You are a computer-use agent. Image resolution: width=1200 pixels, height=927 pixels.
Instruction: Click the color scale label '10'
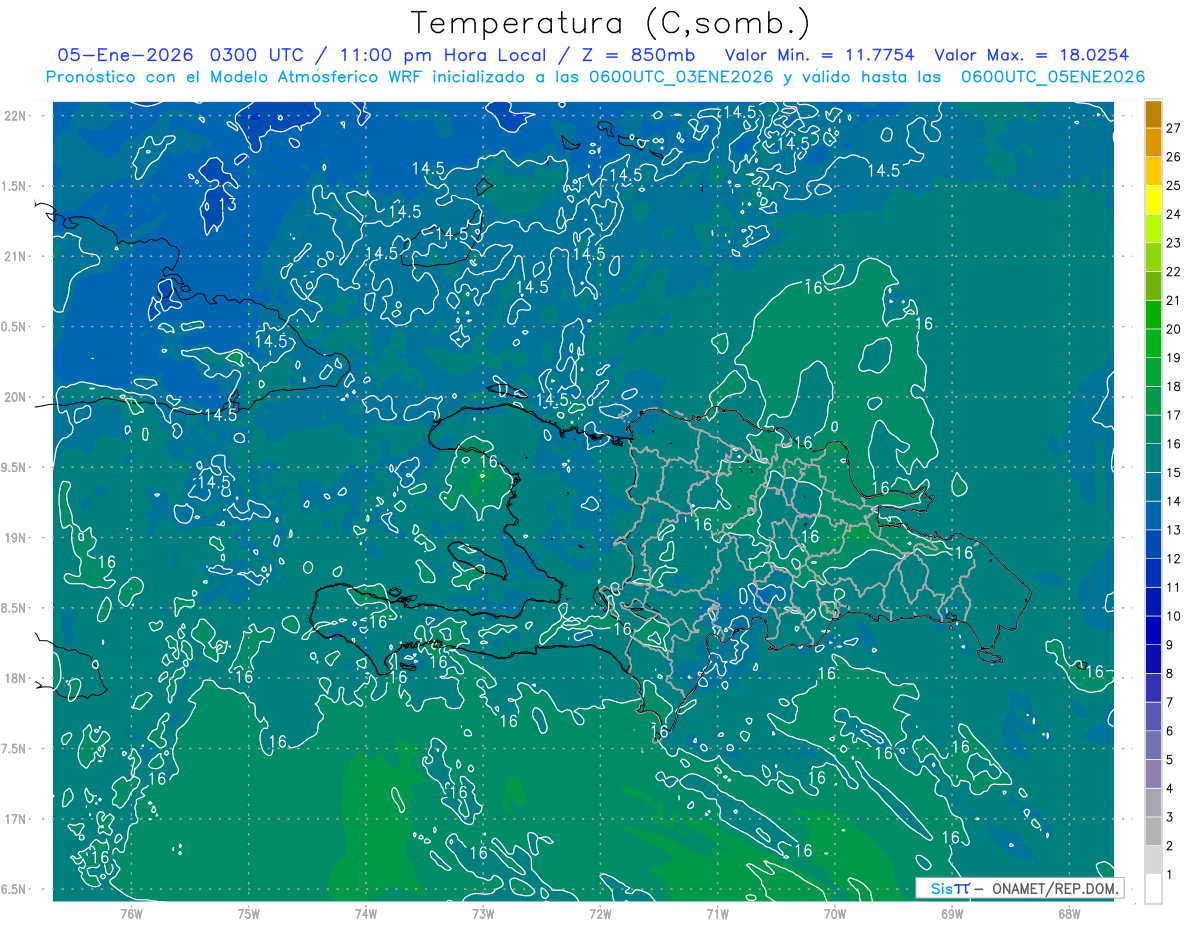[x=1173, y=616]
